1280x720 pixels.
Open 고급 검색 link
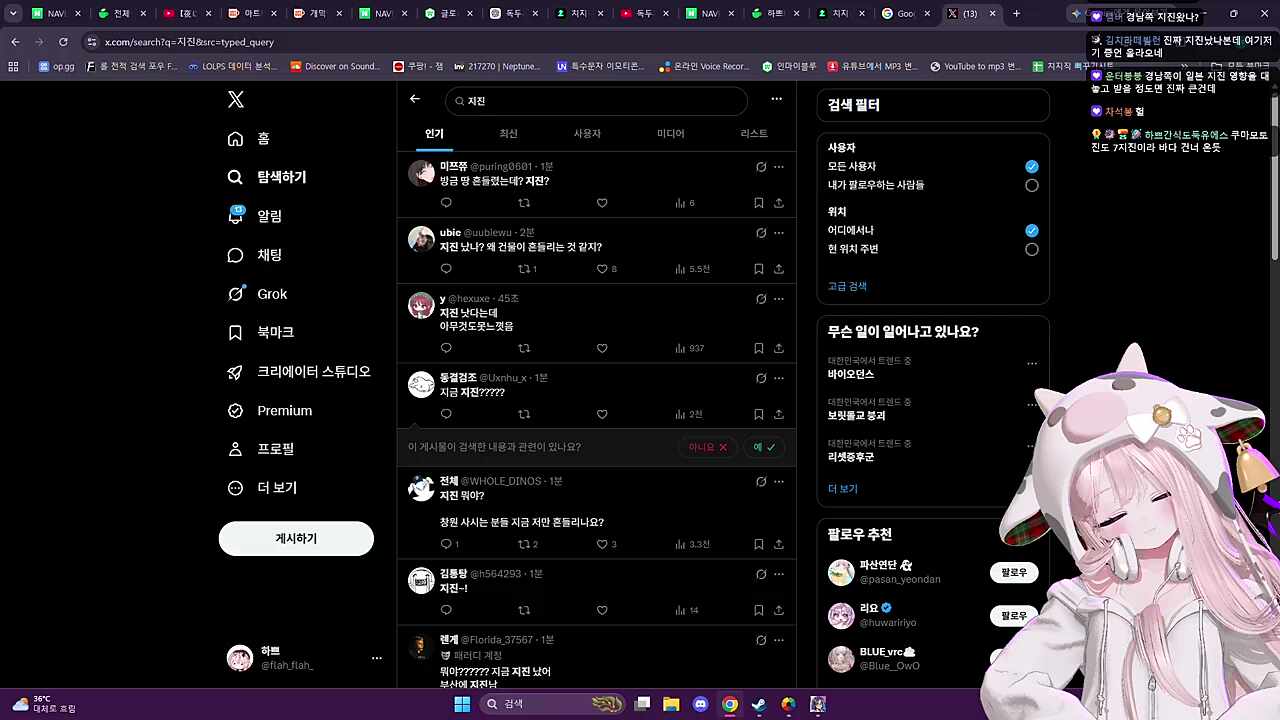(847, 286)
